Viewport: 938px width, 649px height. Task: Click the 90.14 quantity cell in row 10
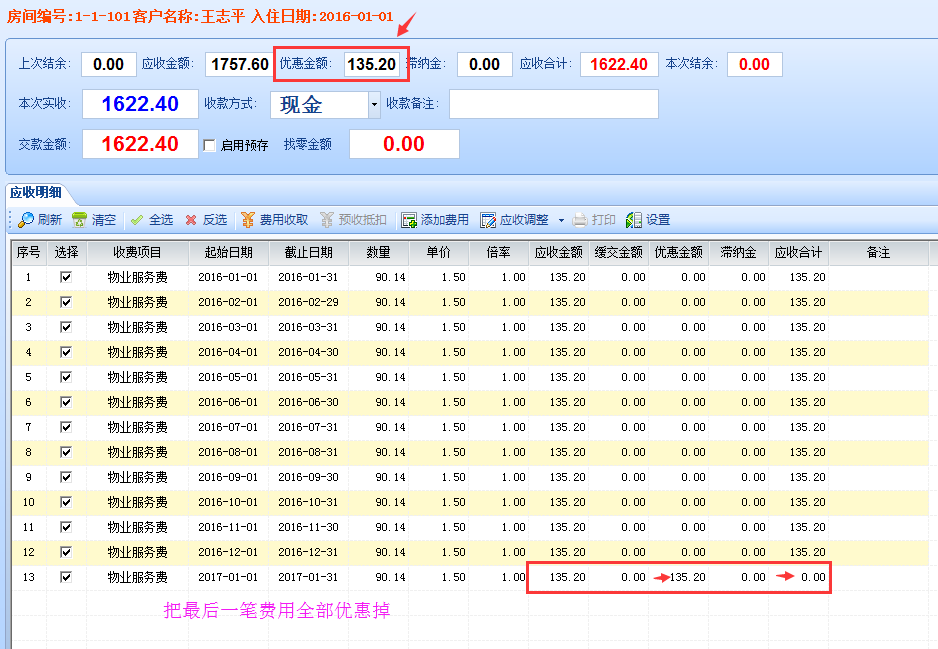click(x=379, y=502)
